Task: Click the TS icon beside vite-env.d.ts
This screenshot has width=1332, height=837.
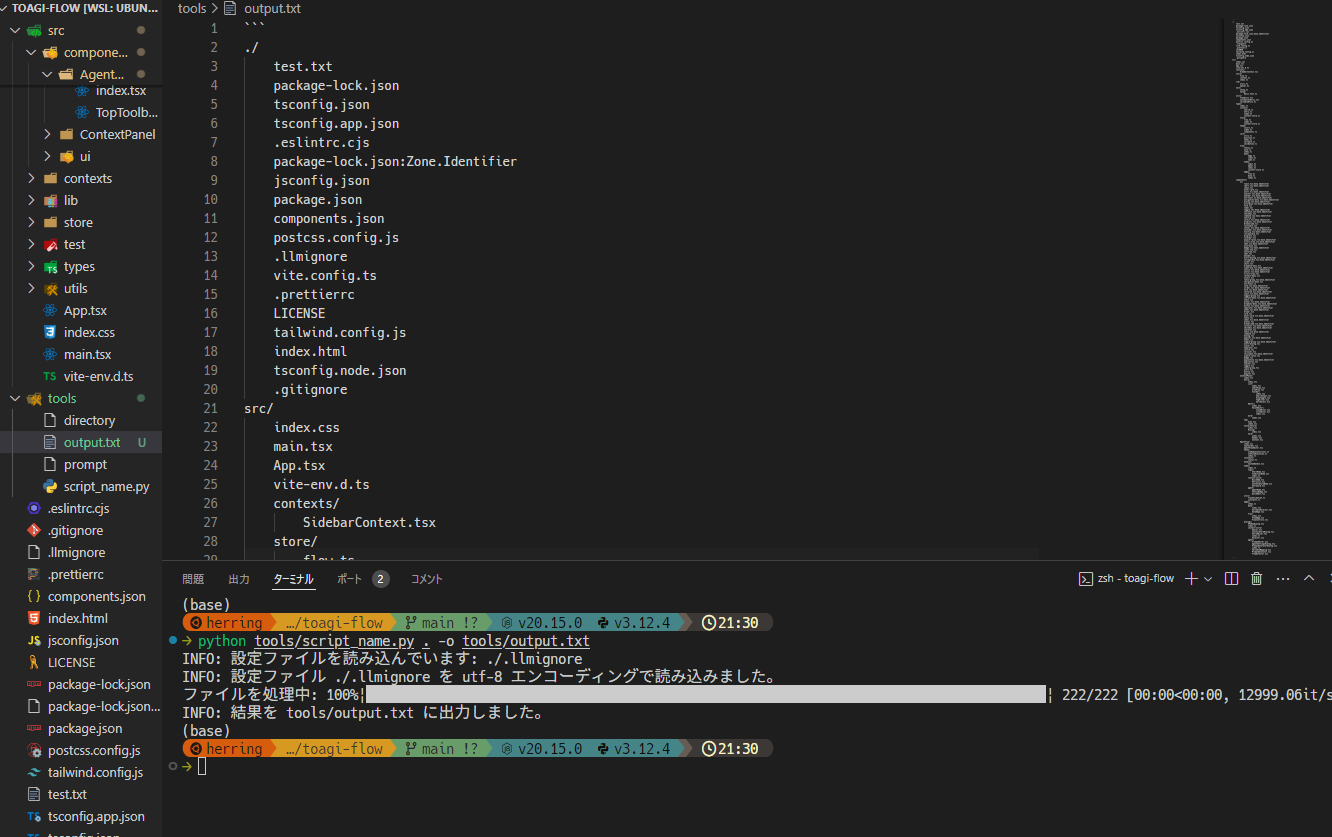Action: 50,376
